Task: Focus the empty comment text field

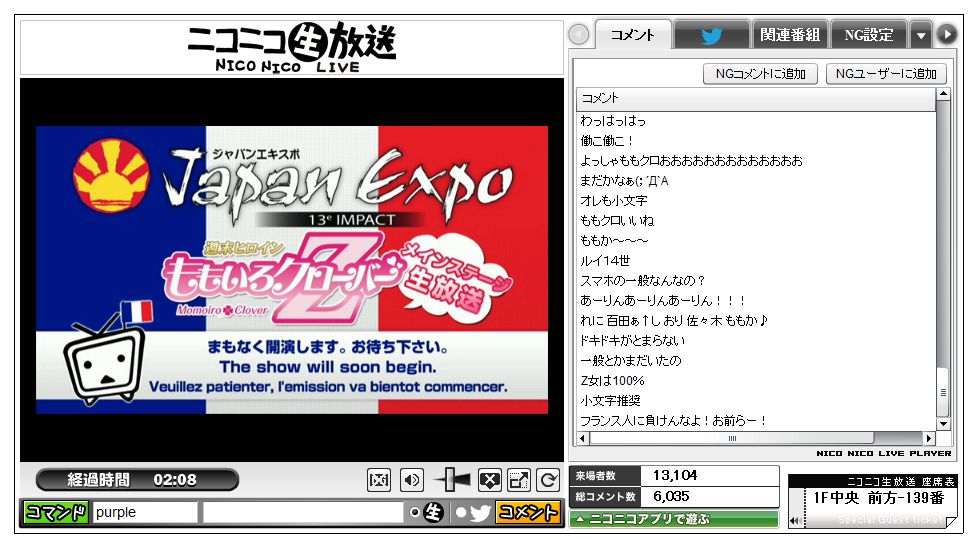Action: coord(303,513)
